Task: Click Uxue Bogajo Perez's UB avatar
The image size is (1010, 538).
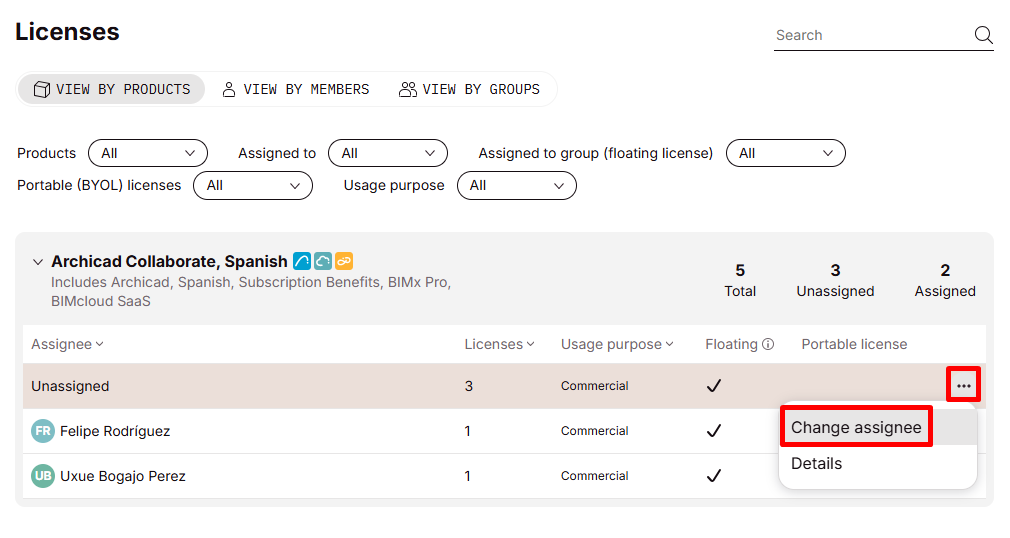Action: click(43, 476)
